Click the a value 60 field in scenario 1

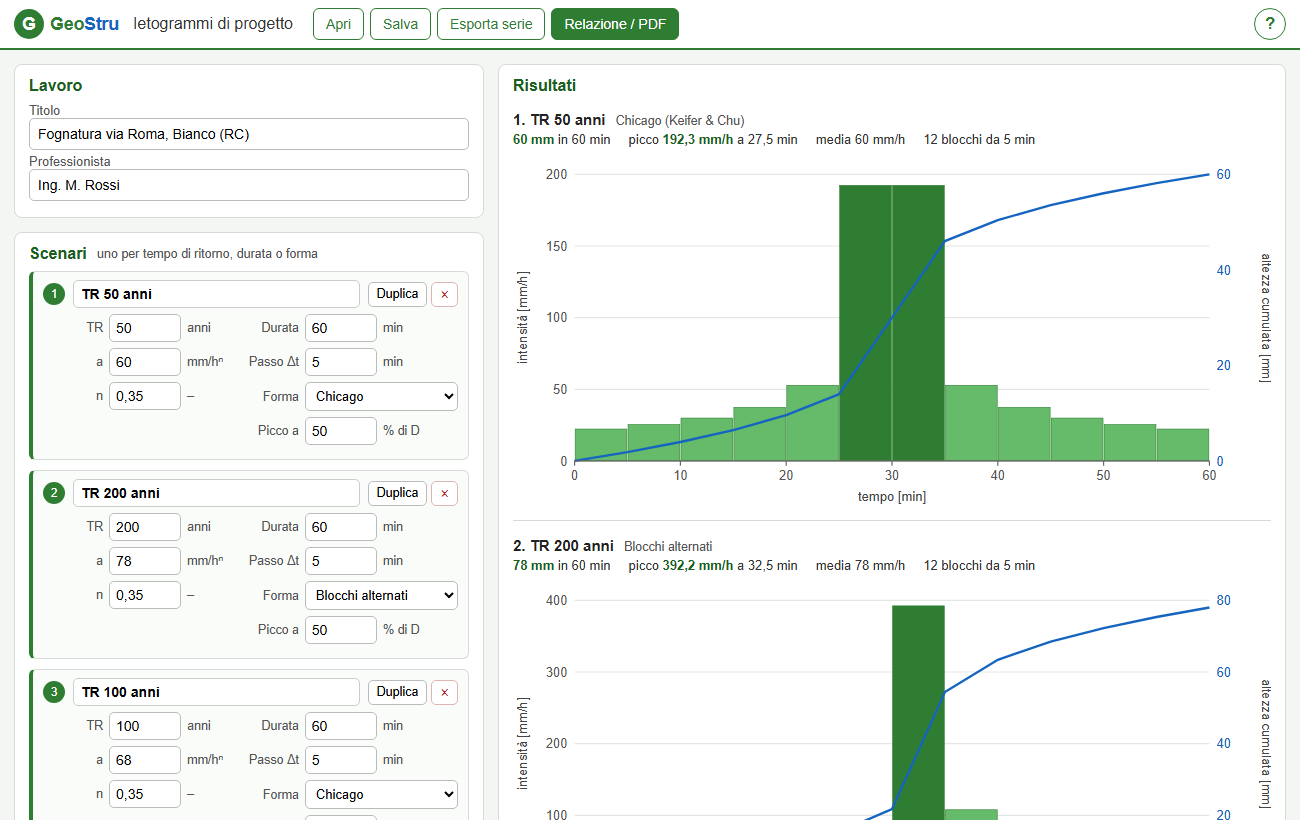click(x=145, y=362)
